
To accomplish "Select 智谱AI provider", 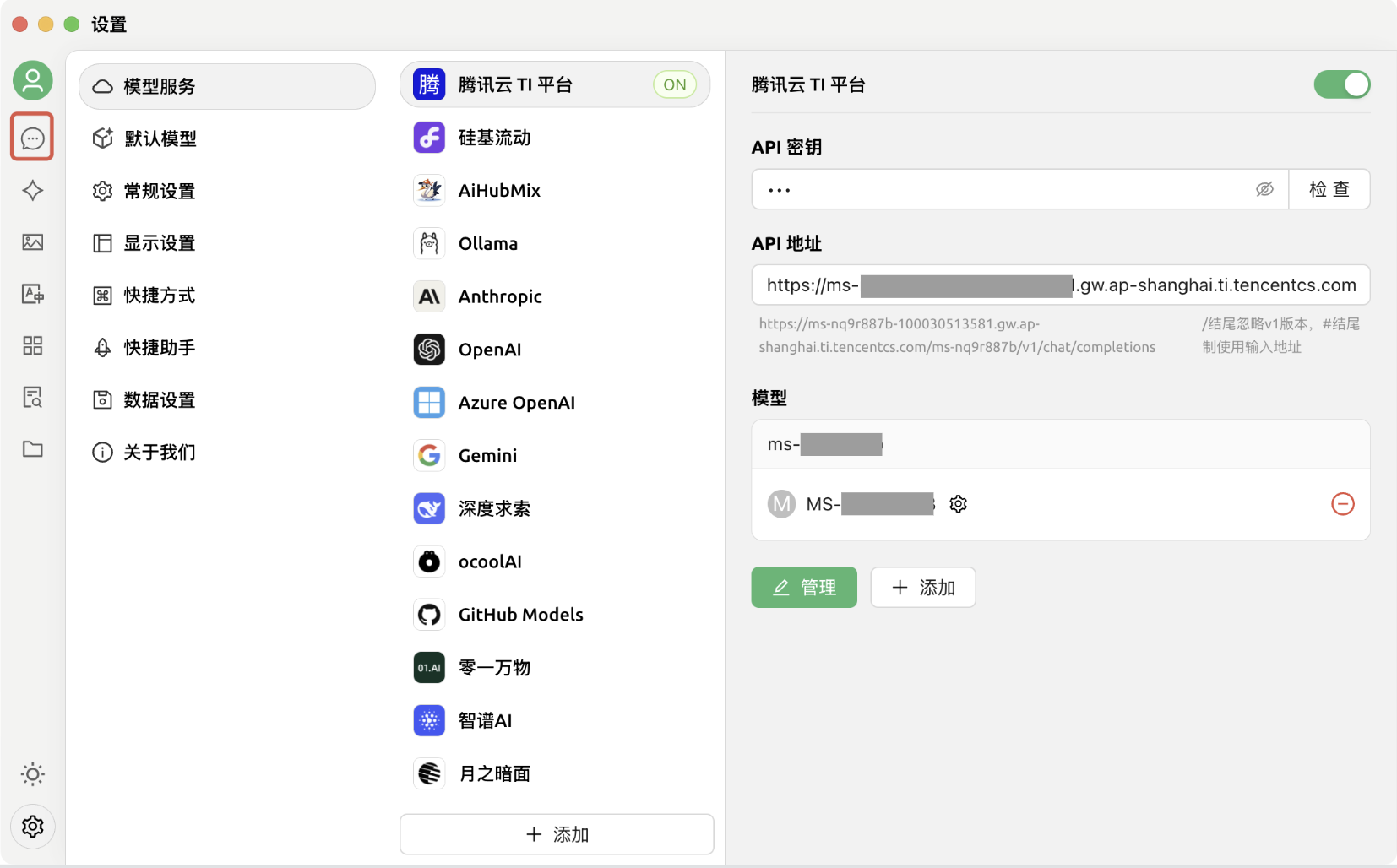I will click(x=555, y=720).
